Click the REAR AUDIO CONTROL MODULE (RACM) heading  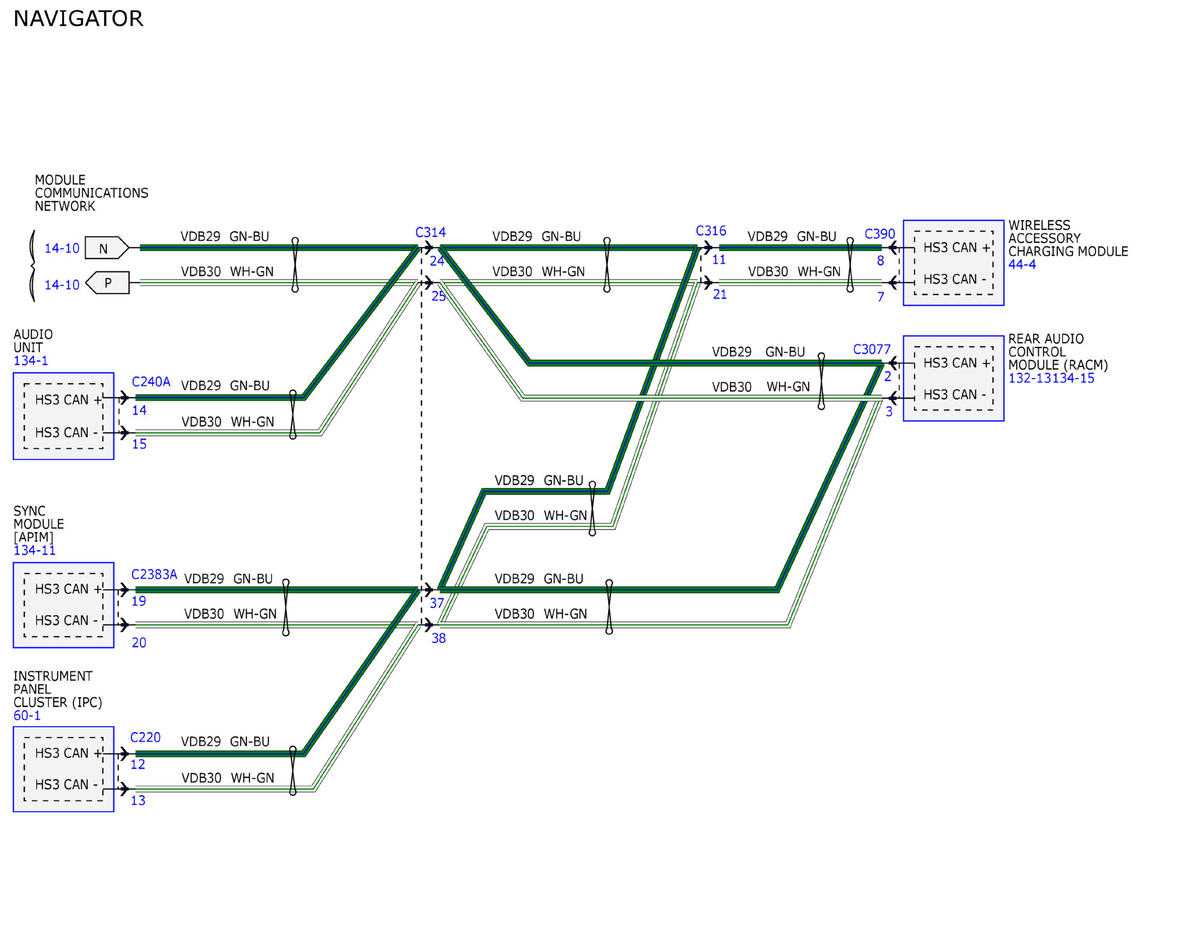coord(1059,352)
